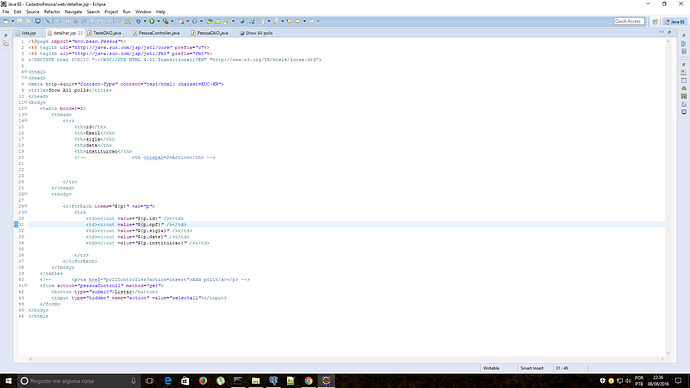Collapse the form fold marker at line 41
This screenshot has width=690, height=388.
click(x=26, y=286)
